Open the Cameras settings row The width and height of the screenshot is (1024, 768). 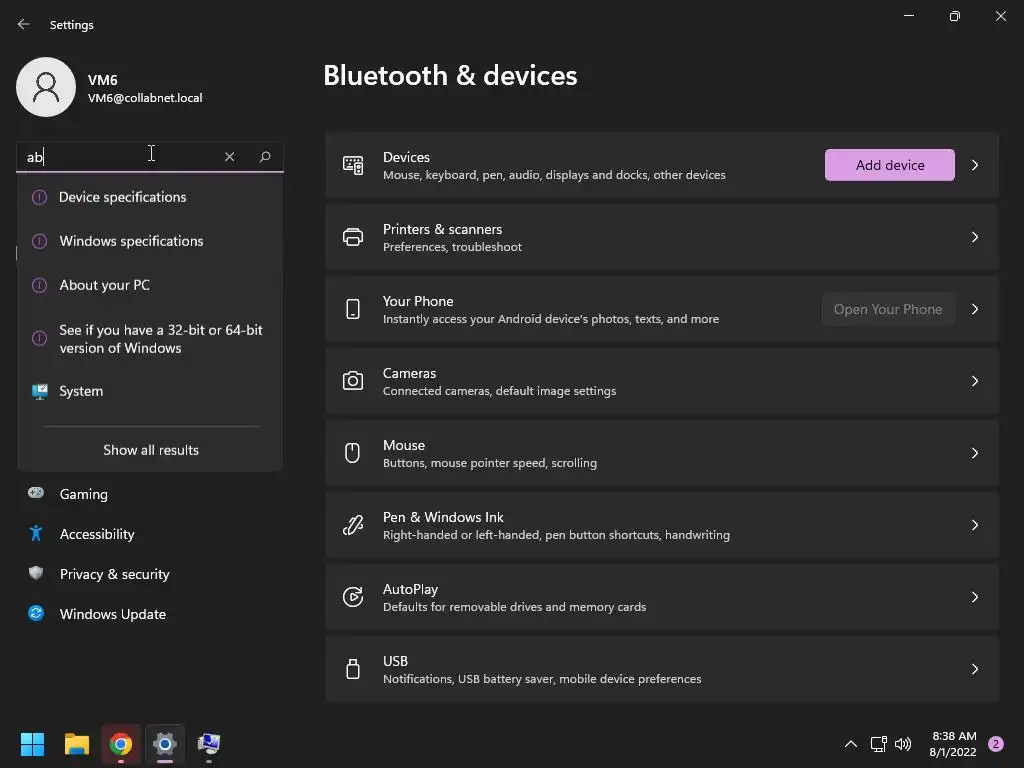(x=660, y=381)
